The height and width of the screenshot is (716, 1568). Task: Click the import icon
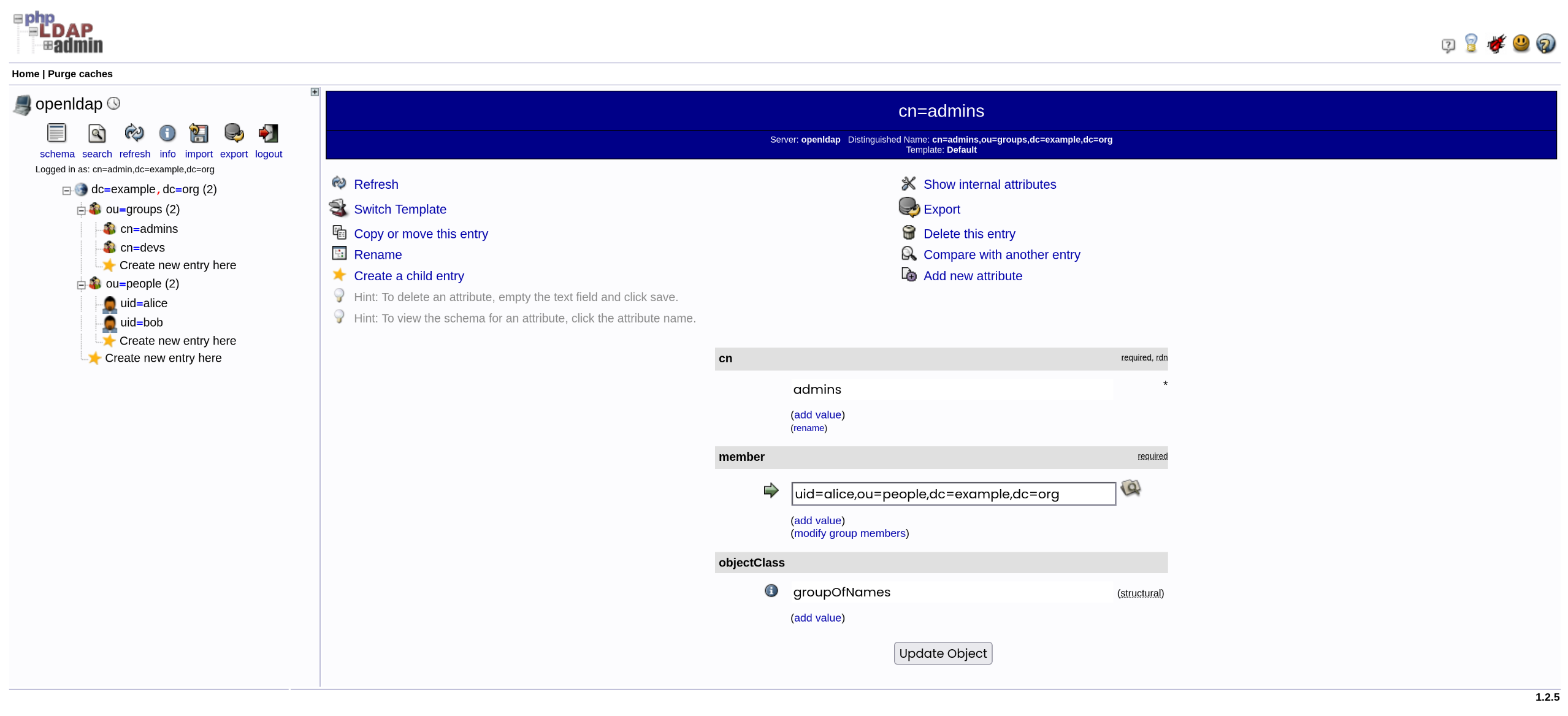198,133
